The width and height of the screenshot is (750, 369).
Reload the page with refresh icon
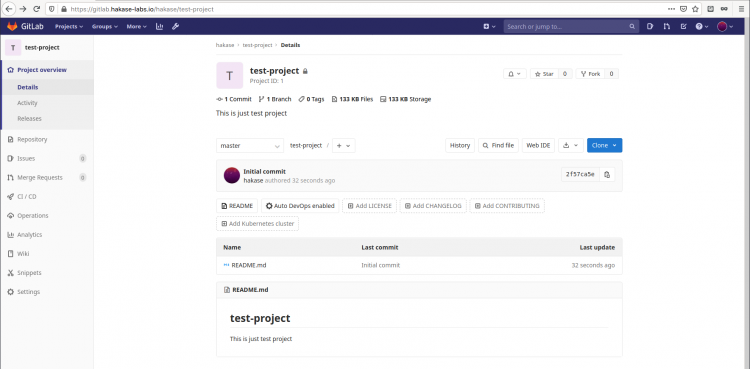point(37,9)
